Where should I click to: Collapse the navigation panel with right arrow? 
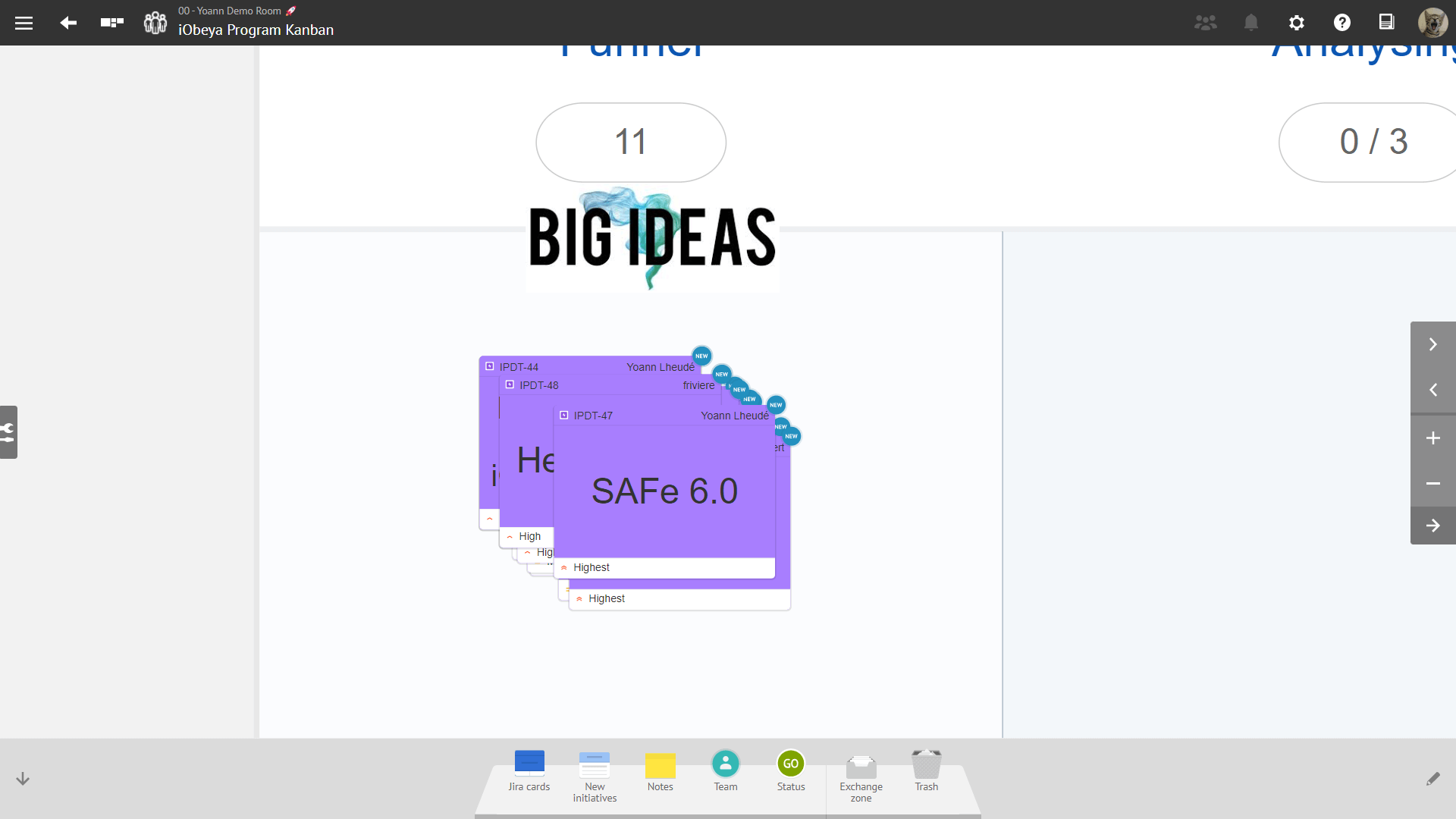pos(1432,526)
